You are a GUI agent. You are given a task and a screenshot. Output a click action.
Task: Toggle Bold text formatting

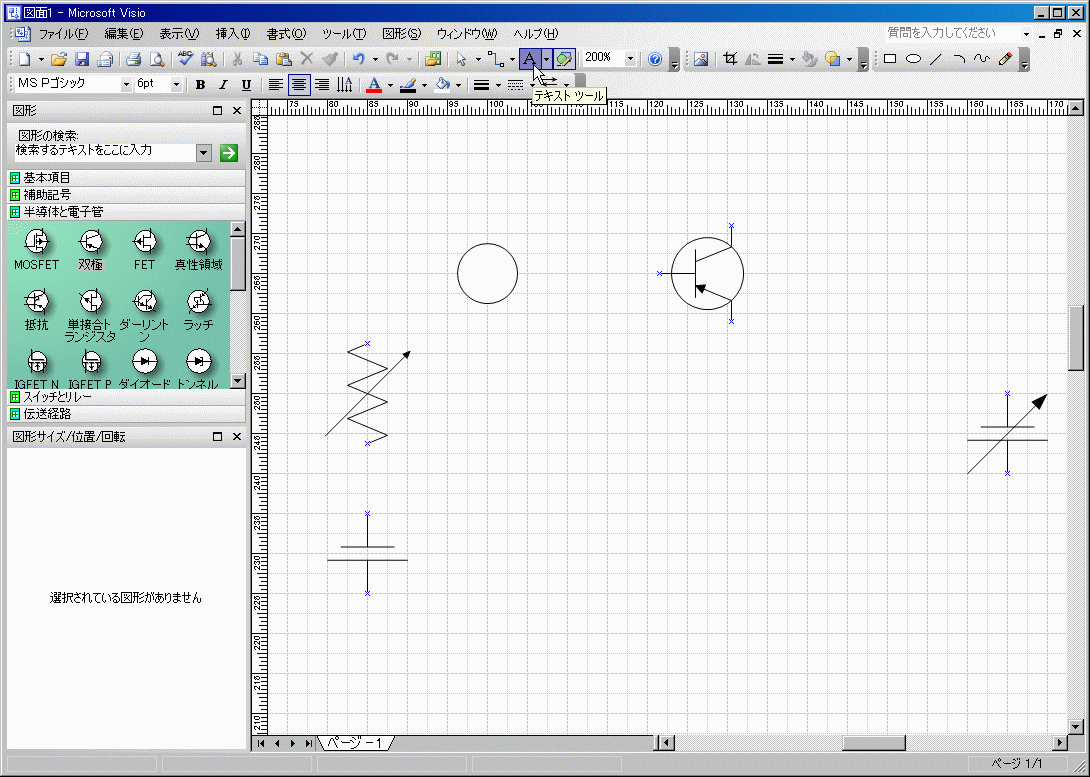click(200, 85)
